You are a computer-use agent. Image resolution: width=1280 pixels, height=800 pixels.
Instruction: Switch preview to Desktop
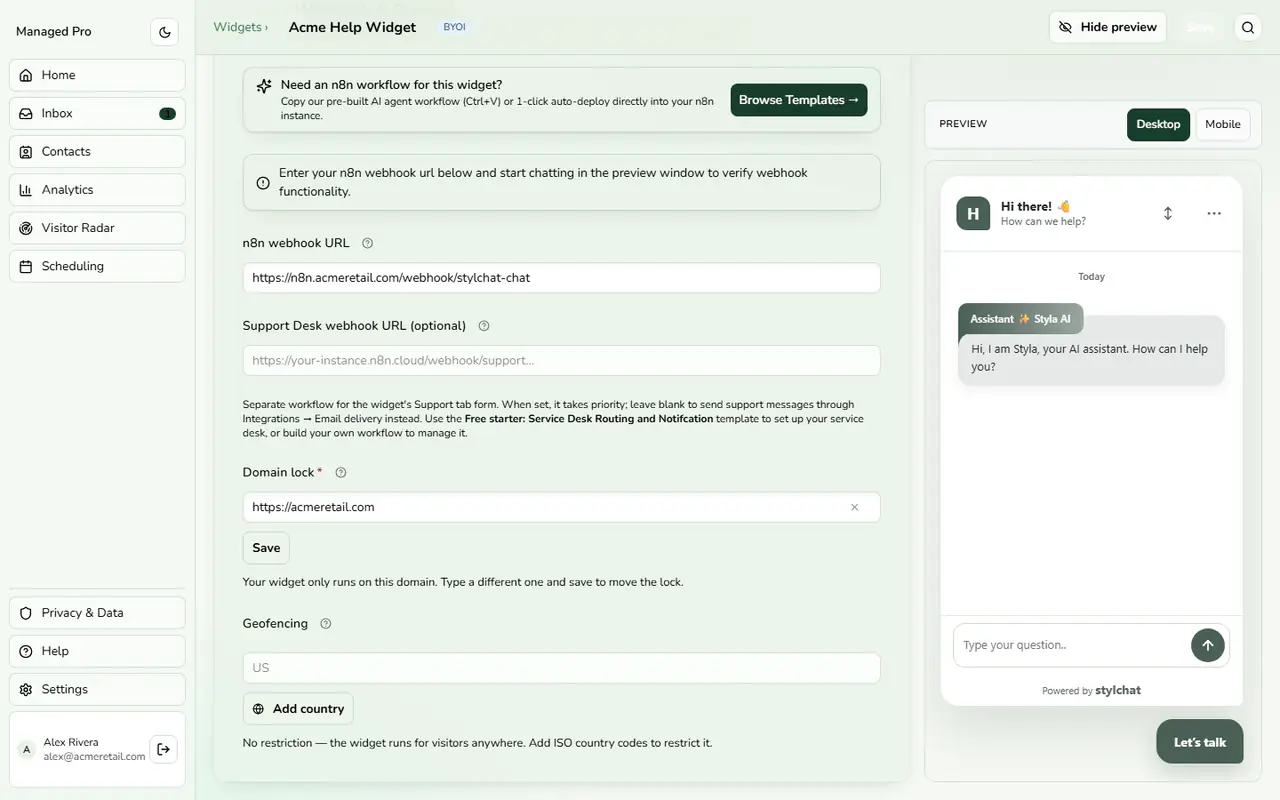pos(1158,124)
